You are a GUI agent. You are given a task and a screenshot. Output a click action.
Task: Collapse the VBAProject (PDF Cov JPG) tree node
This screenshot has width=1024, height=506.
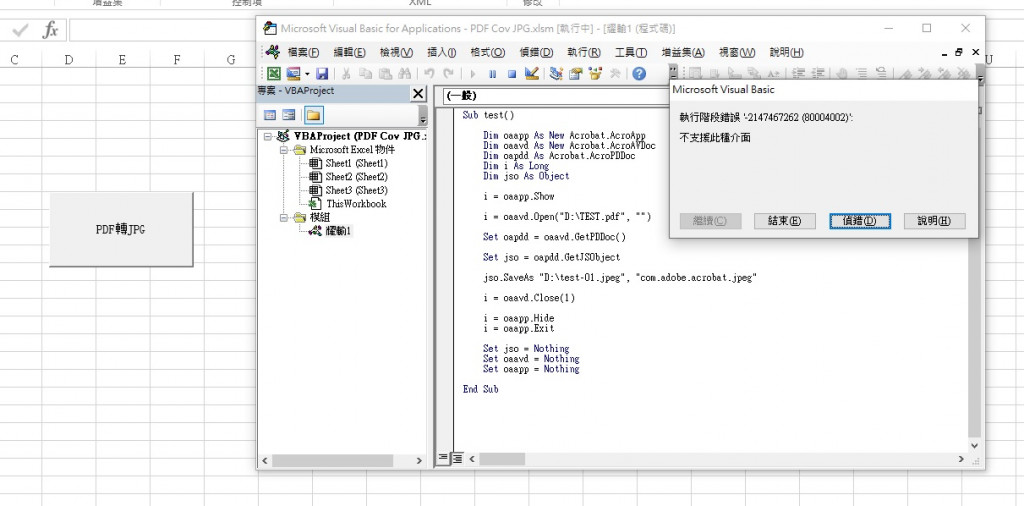coord(268,136)
